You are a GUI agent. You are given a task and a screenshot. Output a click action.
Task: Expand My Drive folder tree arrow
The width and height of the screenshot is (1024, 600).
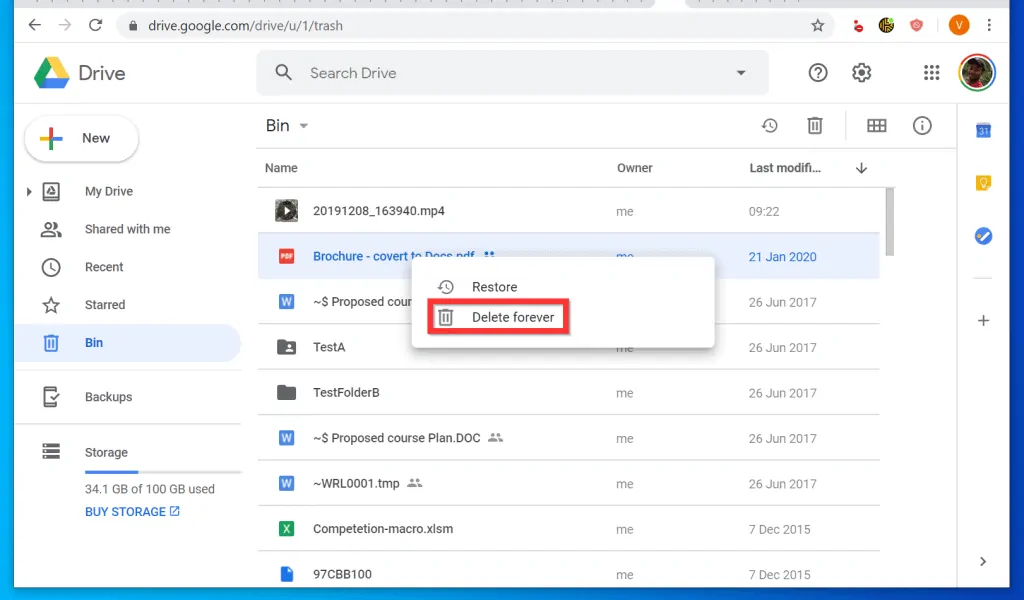[29, 191]
